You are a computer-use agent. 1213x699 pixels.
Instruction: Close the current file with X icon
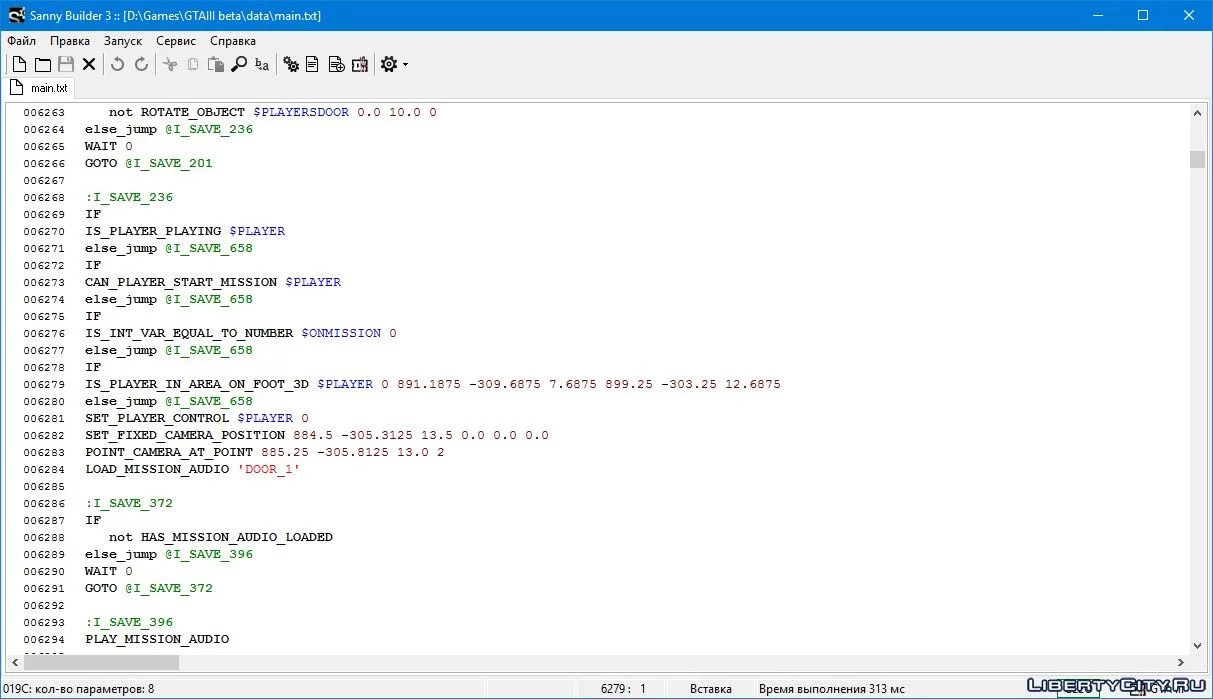click(89, 64)
